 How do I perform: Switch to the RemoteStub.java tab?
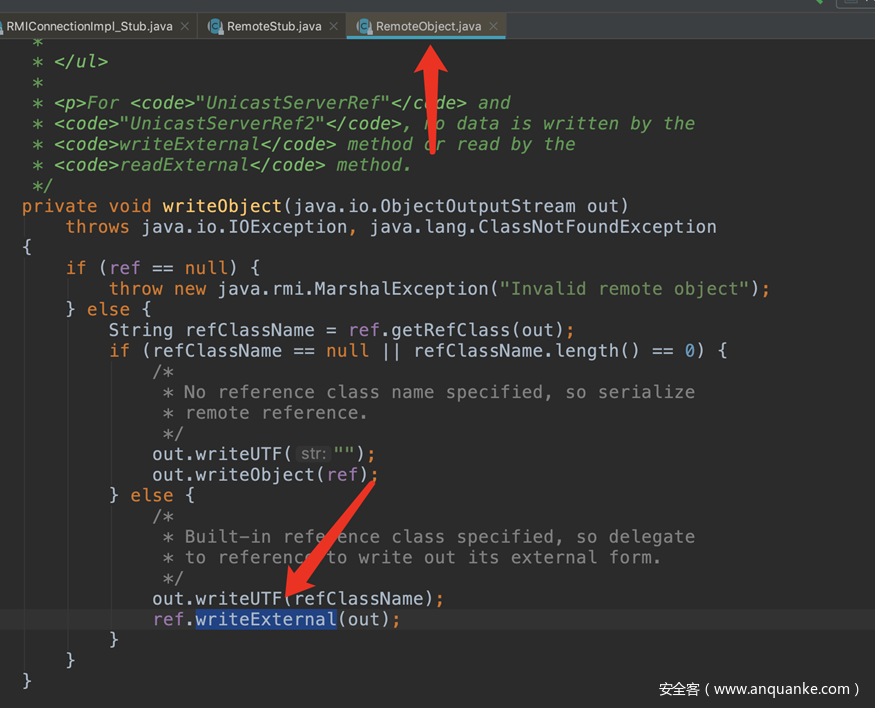click(274, 26)
